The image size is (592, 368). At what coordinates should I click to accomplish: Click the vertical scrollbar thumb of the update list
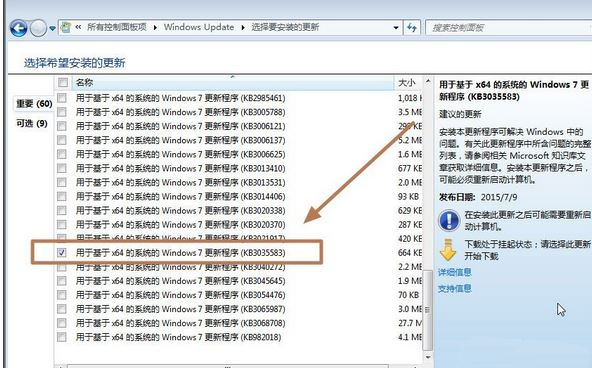click(x=427, y=309)
